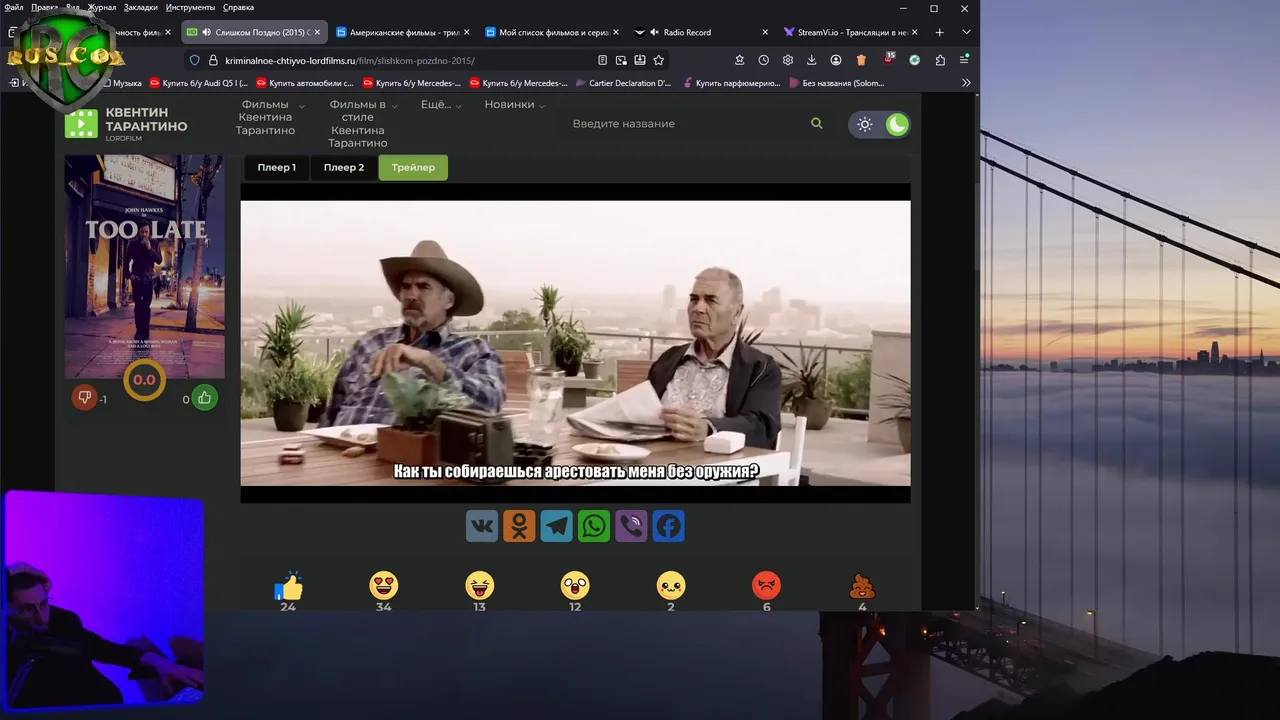Image resolution: width=1280 pixels, height=720 pixels.
Task: Click the site search magnifier icon
Action: click(x=817, y=123)
